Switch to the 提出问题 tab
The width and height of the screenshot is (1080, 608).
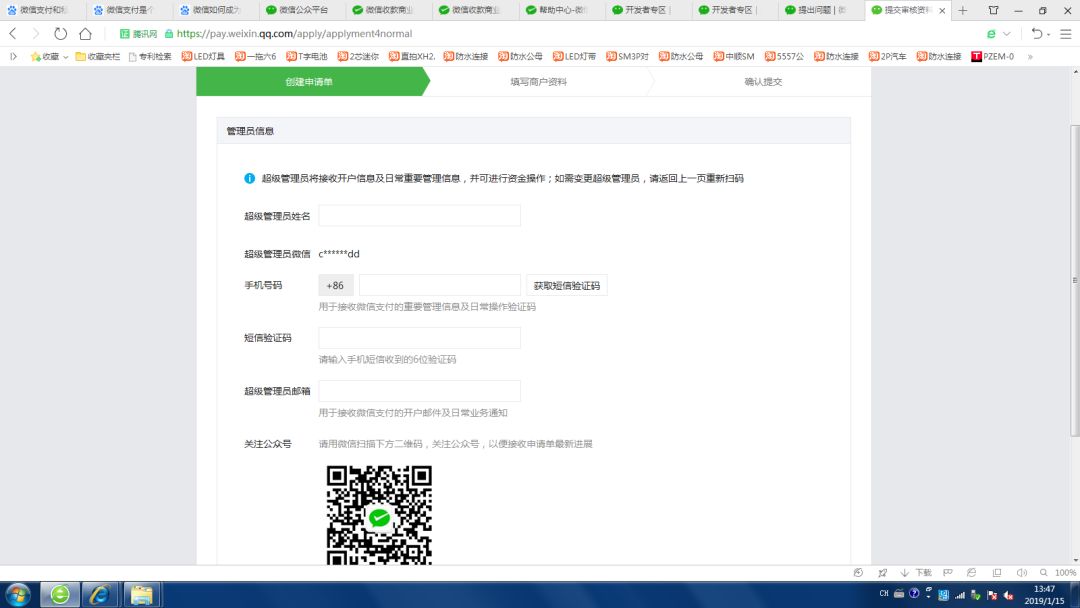tap(822, 10)
